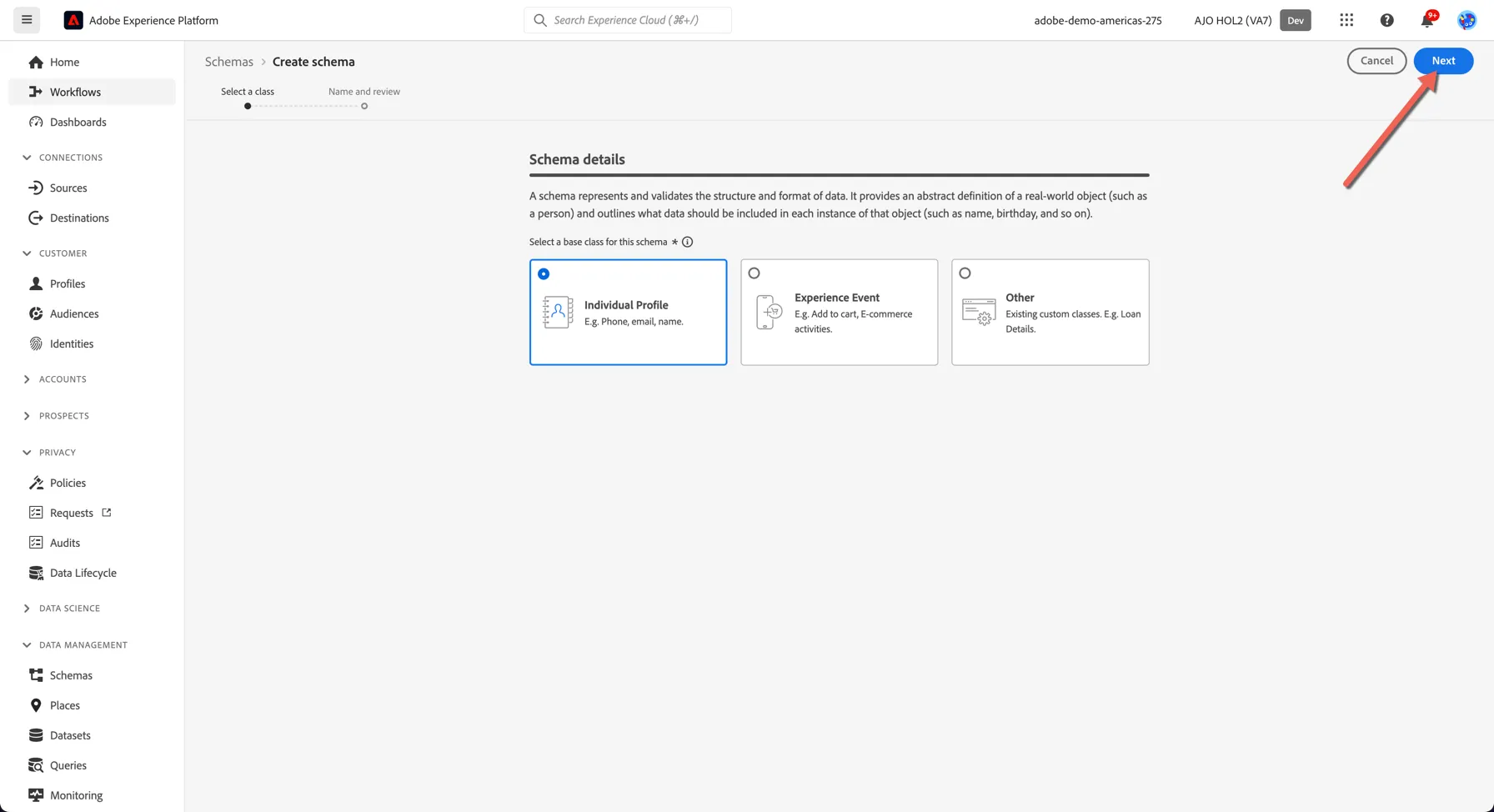Click the Search Experience Cloud field
The height and width of the screenshot is (812, 1494).
628,20
